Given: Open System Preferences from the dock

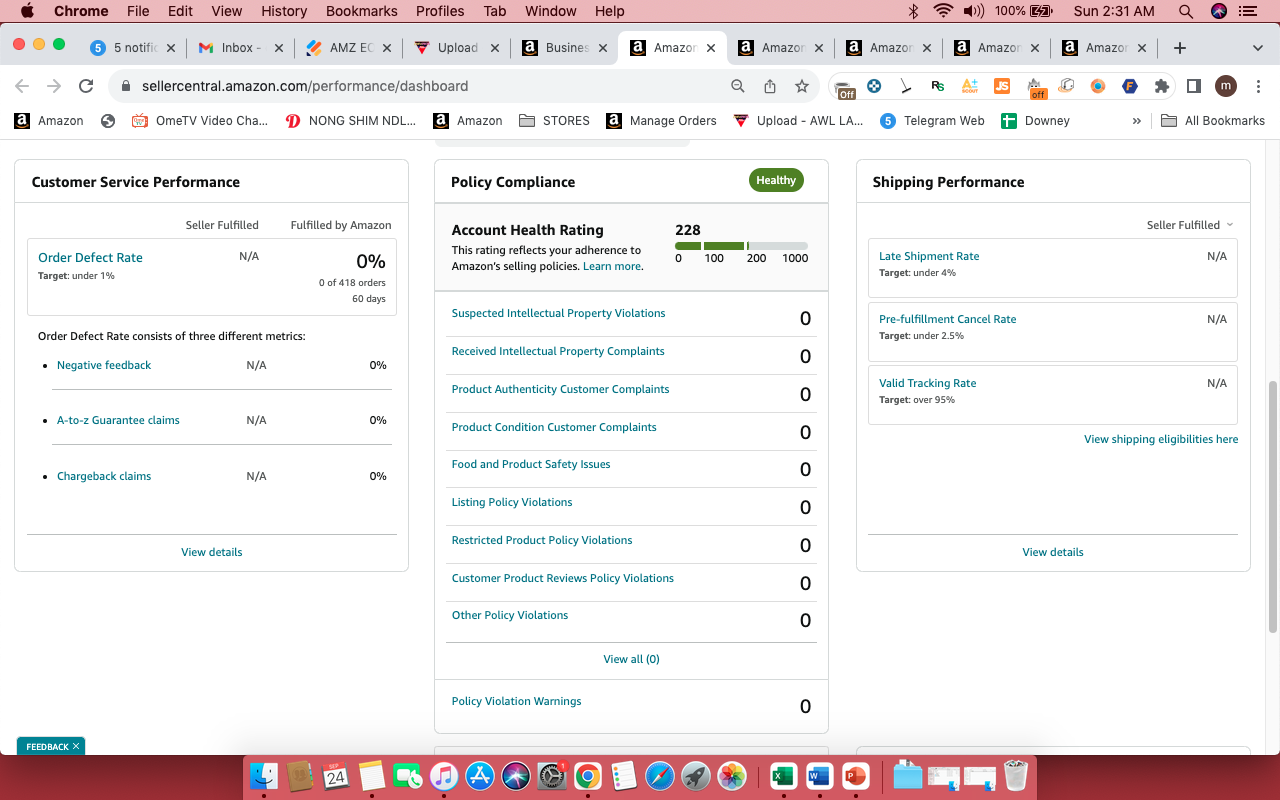Looking at the screenshot, I should tap(552, 776).
